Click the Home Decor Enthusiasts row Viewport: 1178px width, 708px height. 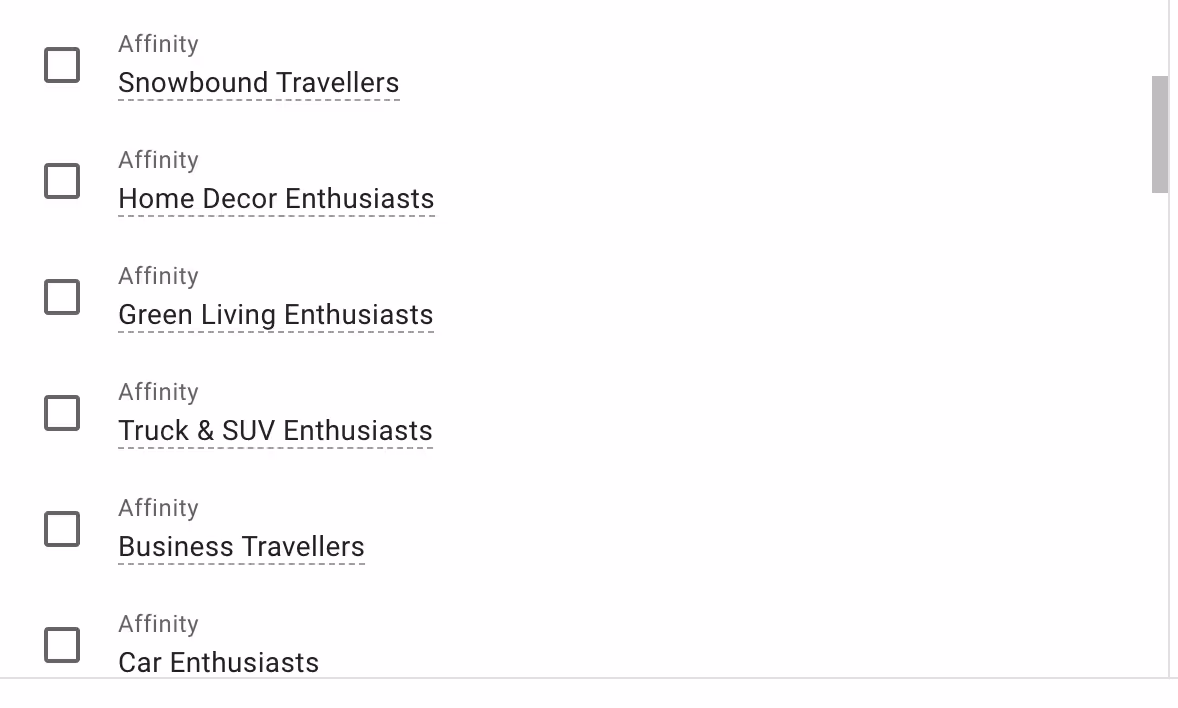pos(600,181)
